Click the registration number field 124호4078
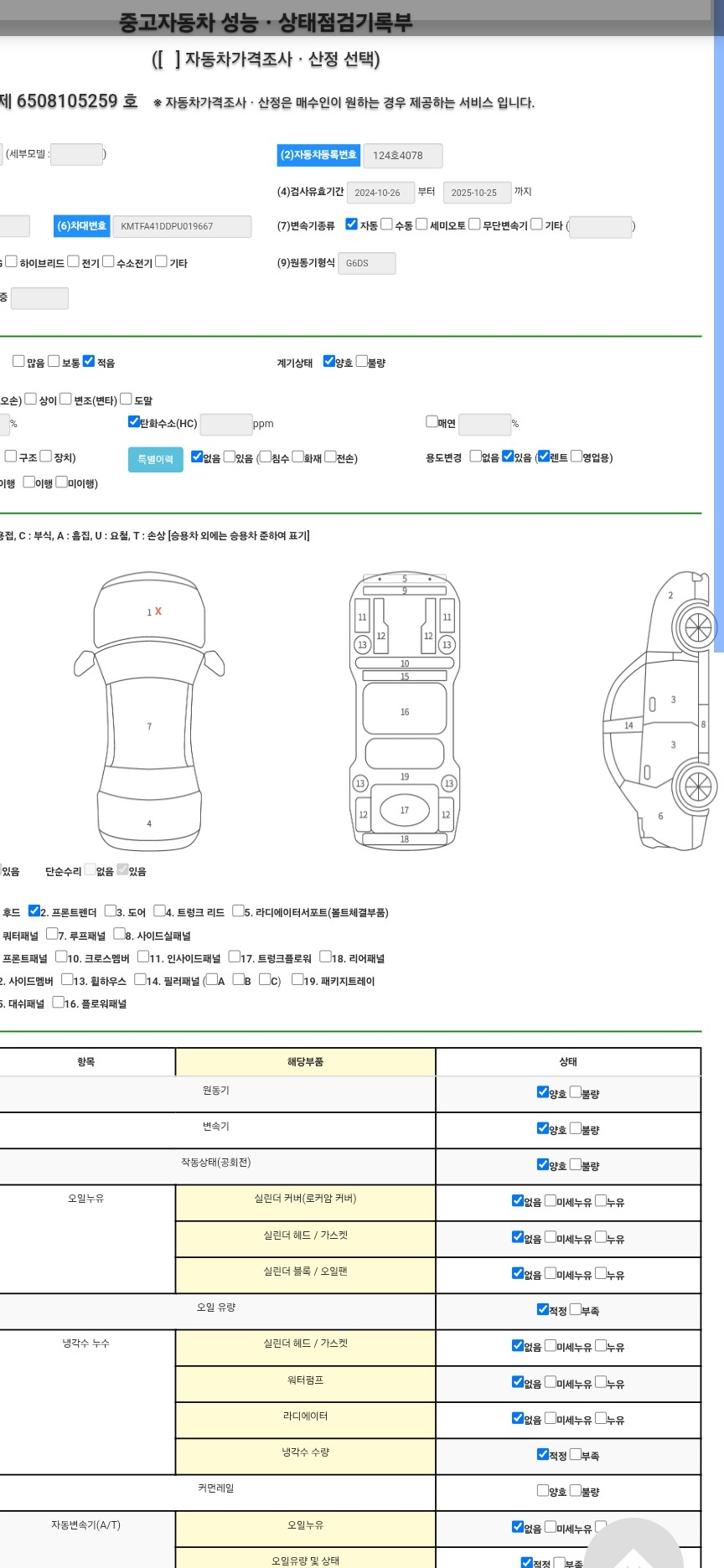Image resolution: width=724 pixels, height=1568 pixels. click(402, 156)
